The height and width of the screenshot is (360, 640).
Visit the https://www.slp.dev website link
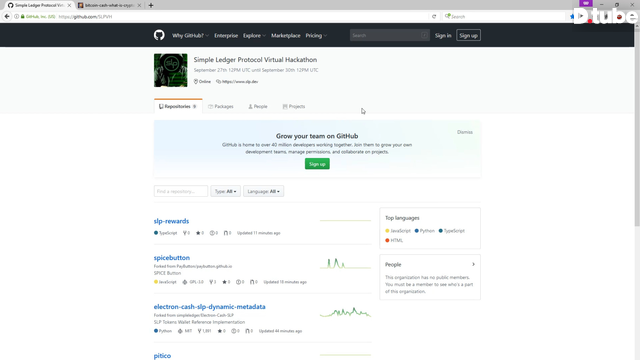coord(240,82)
